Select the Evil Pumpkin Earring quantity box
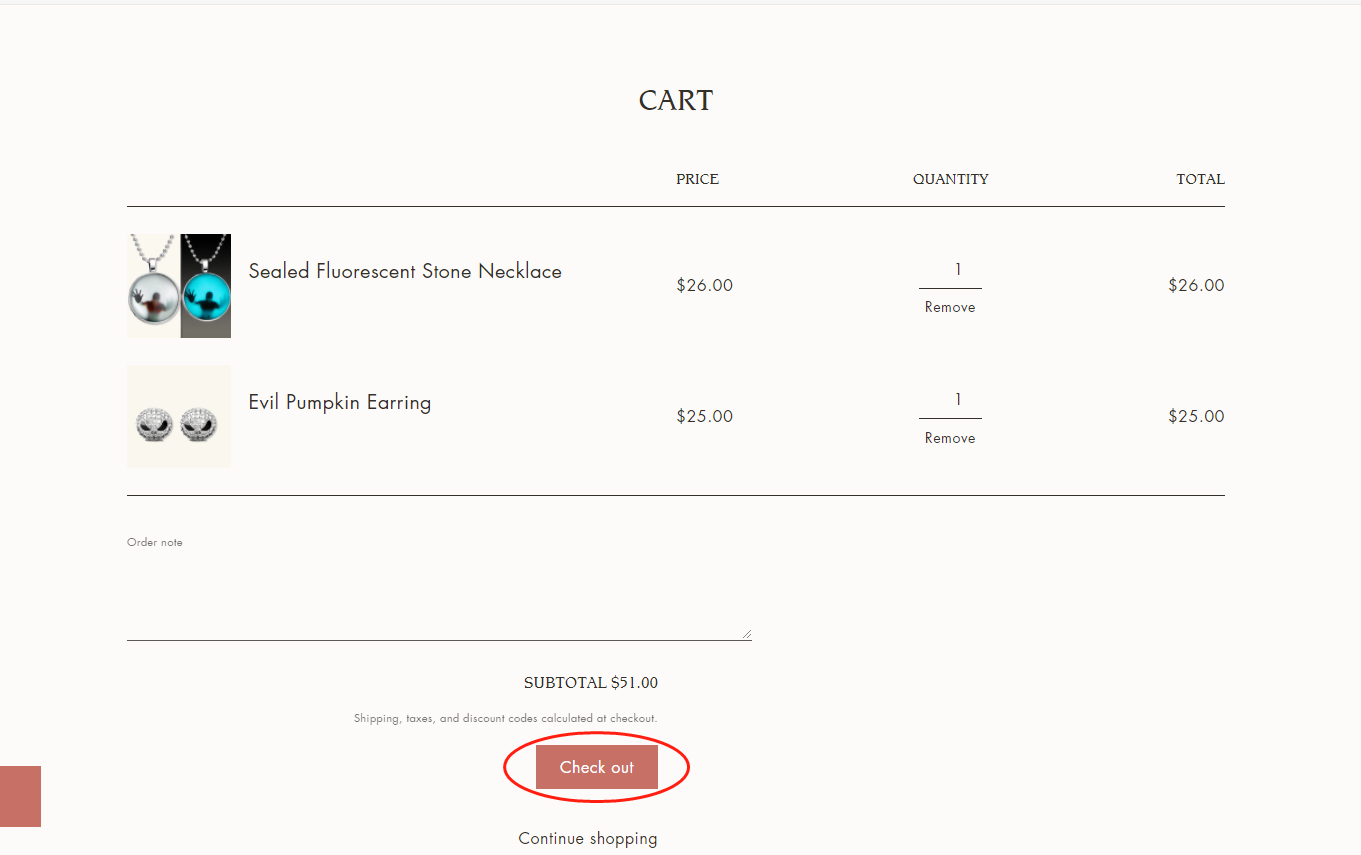1361x855 pixels. [x=951, y=401]
